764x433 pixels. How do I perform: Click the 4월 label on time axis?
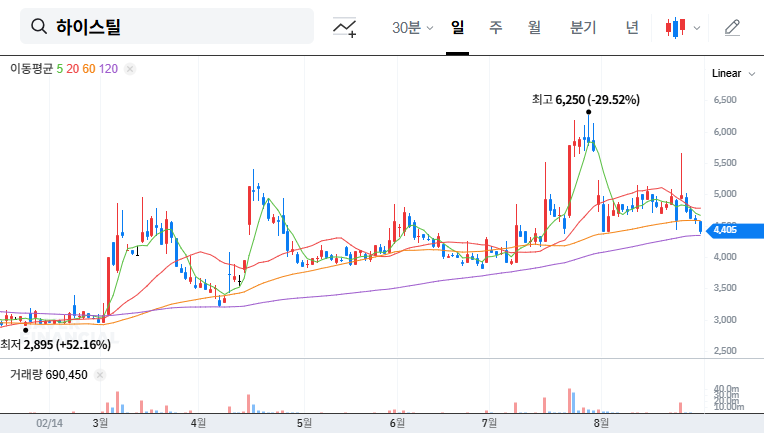point(198,423)
